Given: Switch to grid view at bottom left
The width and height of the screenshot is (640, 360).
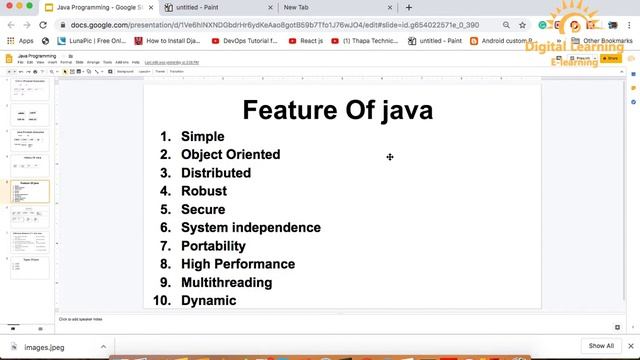Looking at the screenshot, I should (40, 329).
